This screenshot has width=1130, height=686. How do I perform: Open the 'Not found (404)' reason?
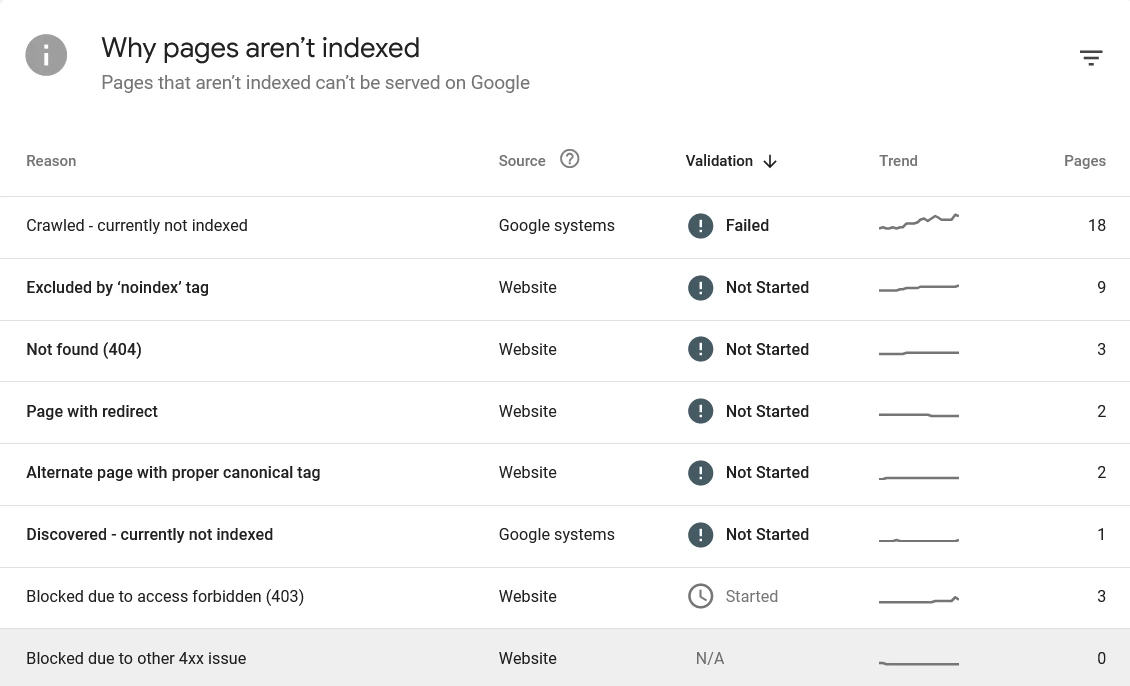84,349
